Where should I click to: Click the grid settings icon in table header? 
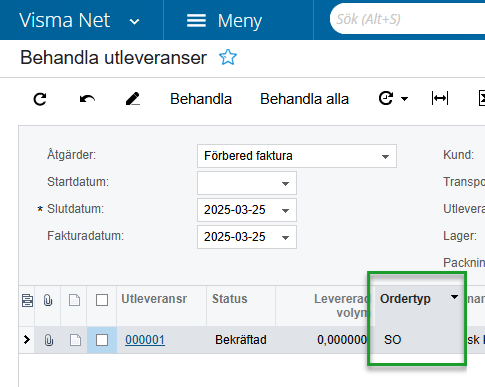coord(27,300)
